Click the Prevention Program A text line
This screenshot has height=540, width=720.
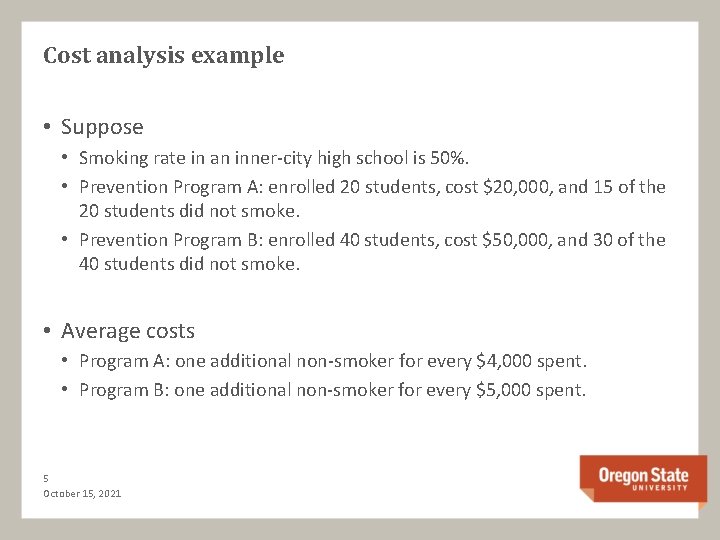click(x=372, y=187)
